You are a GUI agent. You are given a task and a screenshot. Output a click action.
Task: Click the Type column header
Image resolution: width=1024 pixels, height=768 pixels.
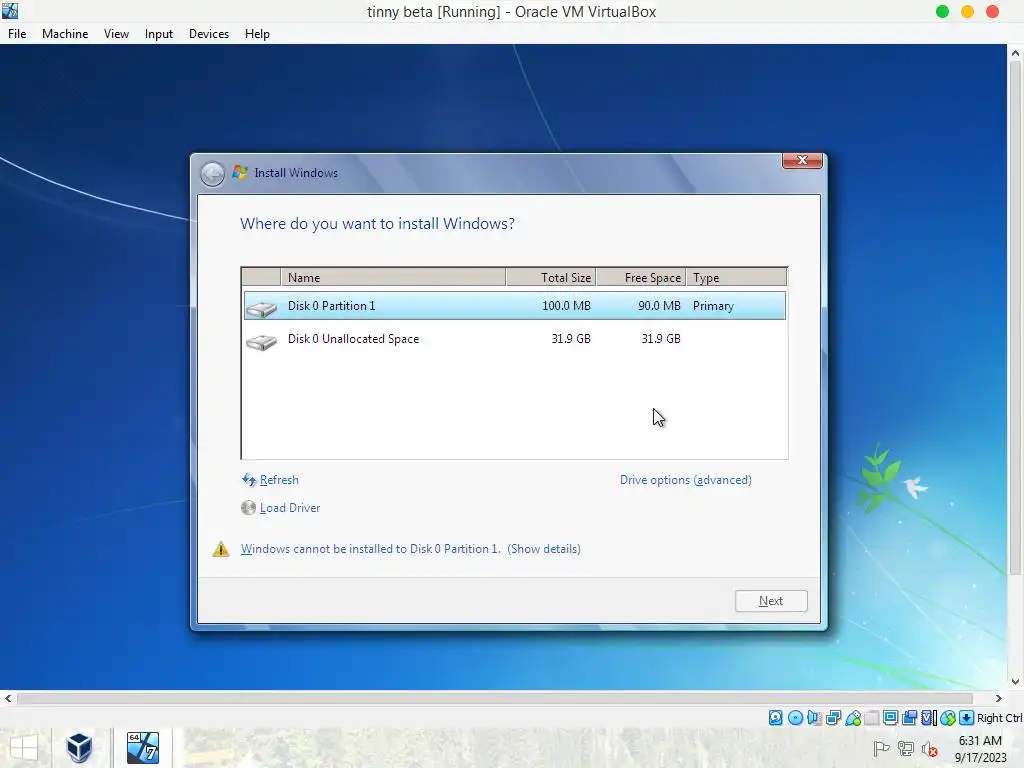point(737,278)
